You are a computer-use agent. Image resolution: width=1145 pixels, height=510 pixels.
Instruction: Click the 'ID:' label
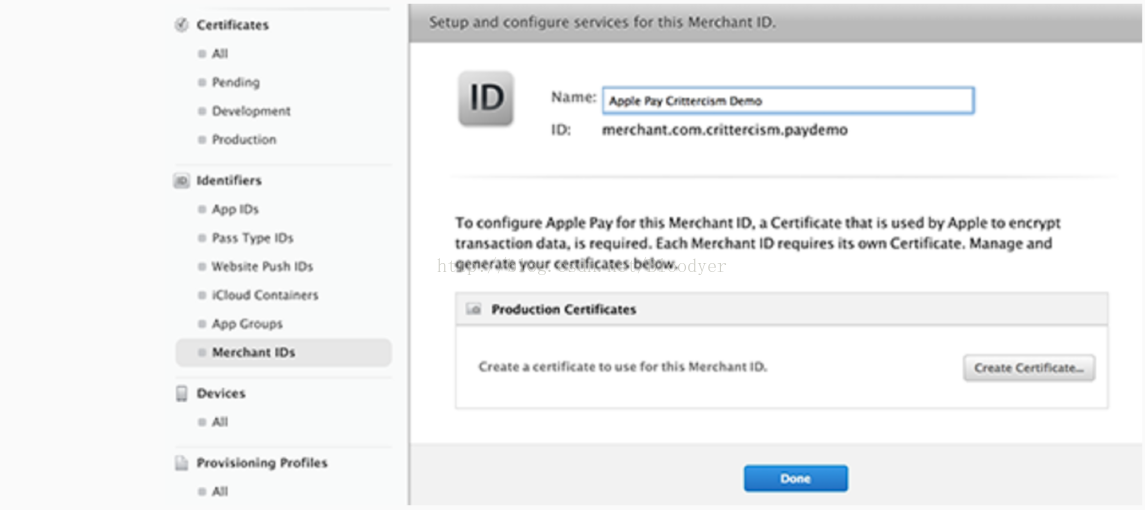(x=561, y=131)
